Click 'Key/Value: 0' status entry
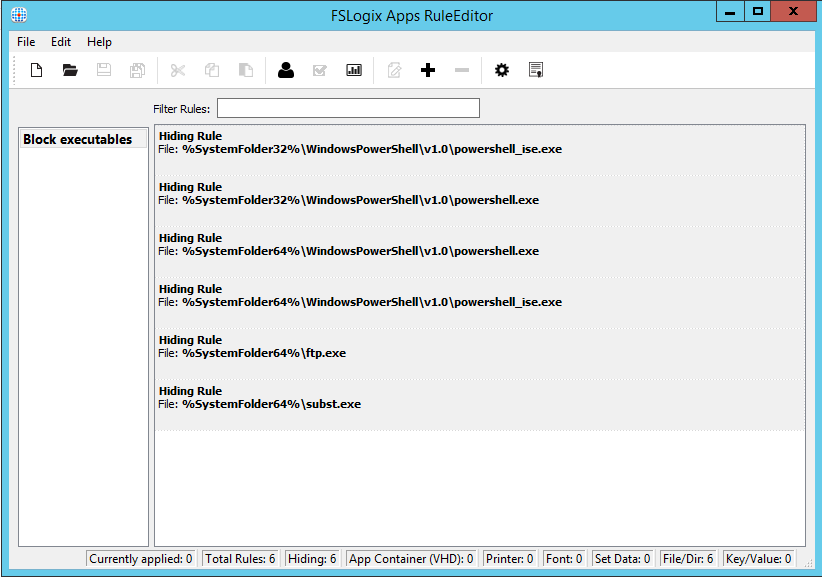822x579 pixels. point(758,559)
